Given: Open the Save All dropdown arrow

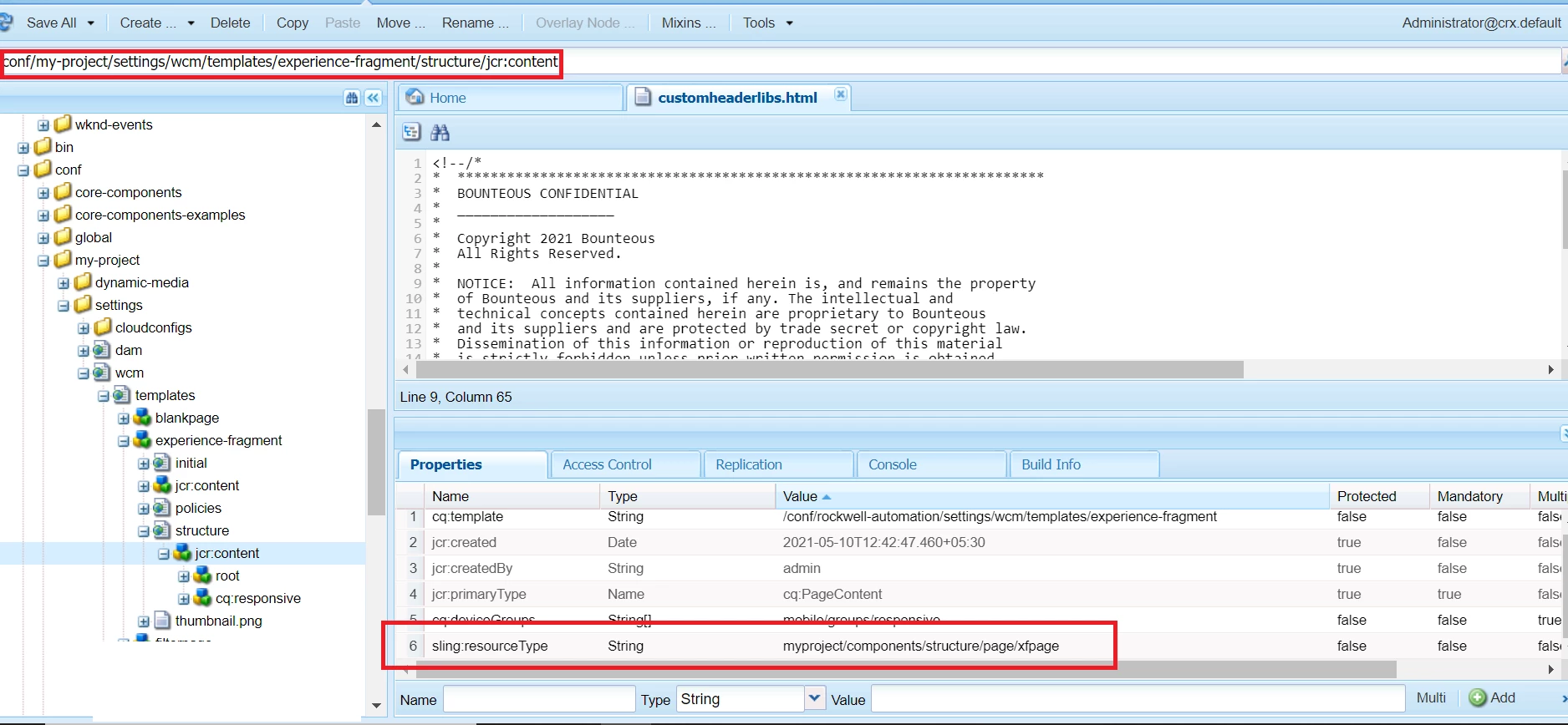Looking at the screenshot, I should (91, 23).
